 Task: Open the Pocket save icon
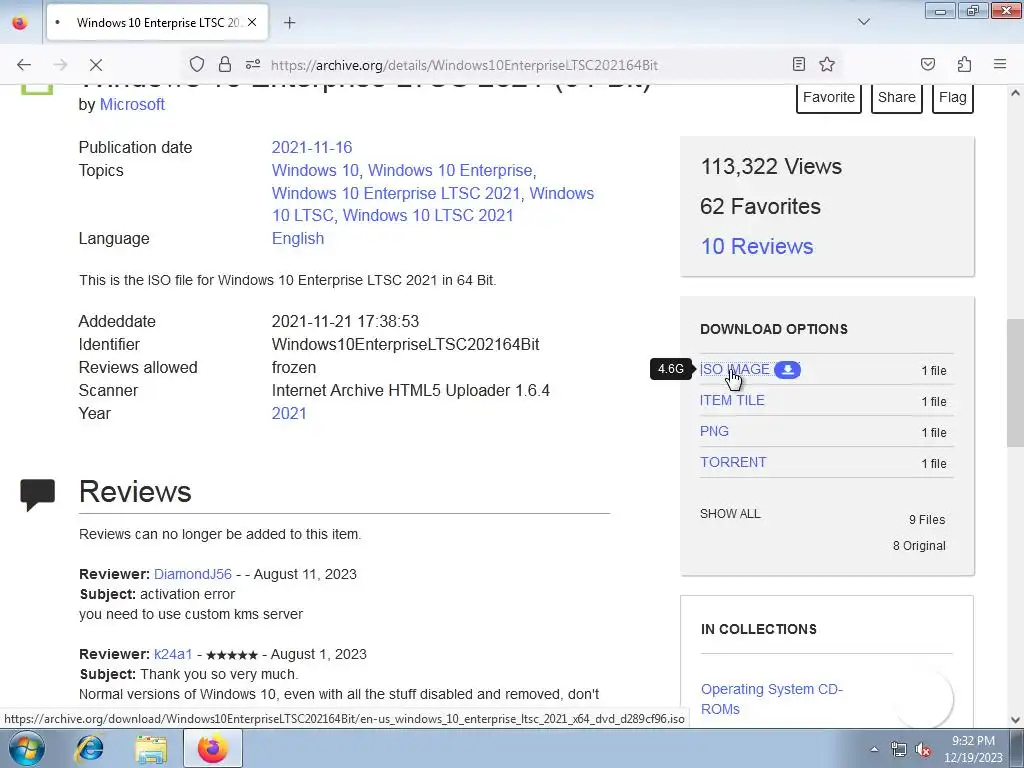pos(927,64)
